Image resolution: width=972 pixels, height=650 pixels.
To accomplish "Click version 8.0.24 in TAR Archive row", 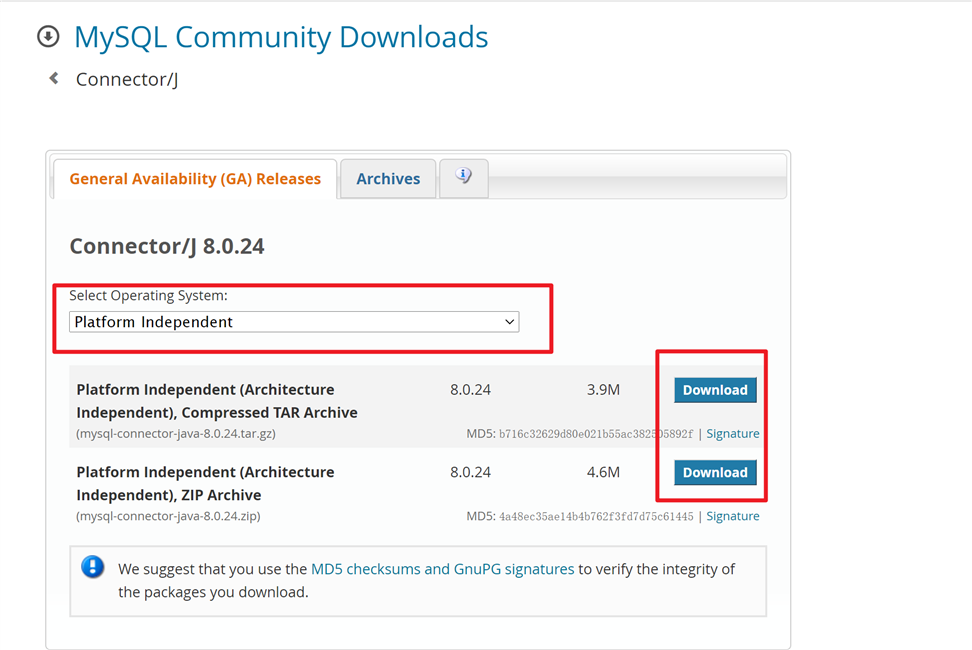I will pos(471,390).
